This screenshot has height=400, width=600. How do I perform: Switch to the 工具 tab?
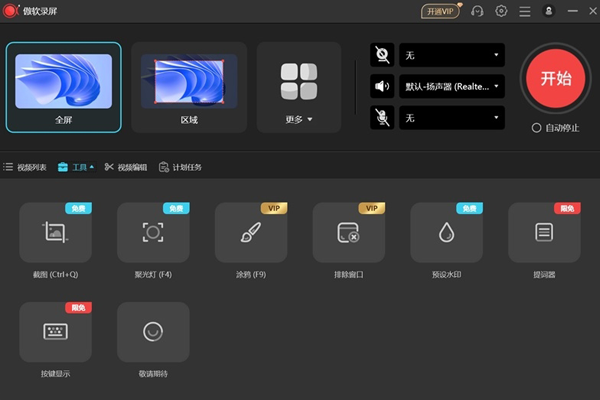click(x=76, y=167)
